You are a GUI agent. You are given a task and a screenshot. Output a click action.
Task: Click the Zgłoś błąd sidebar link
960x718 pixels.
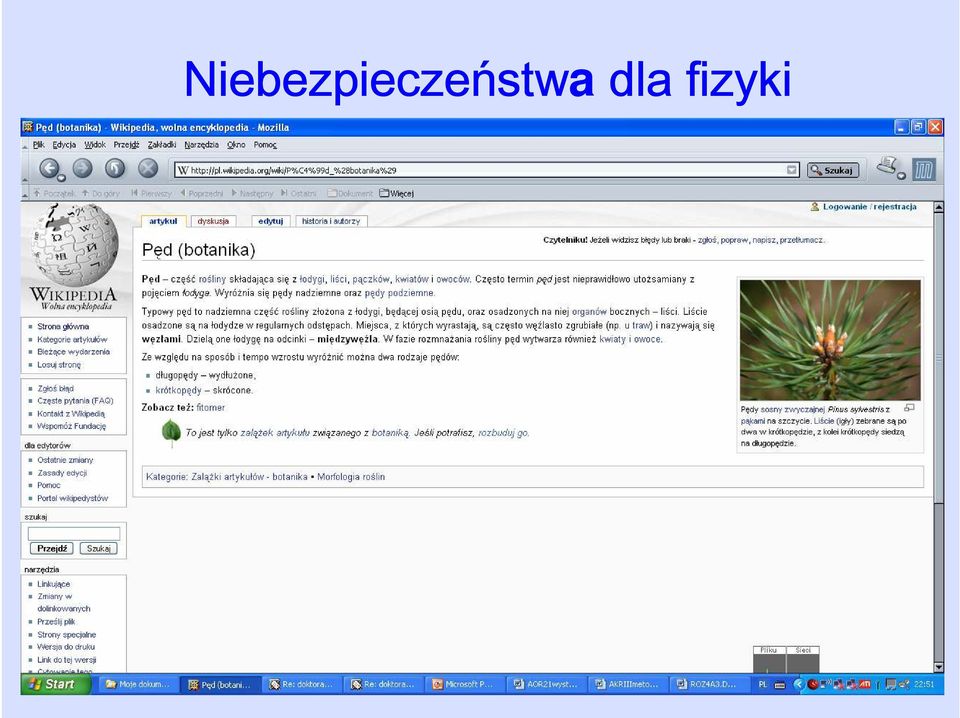(55, 388)
